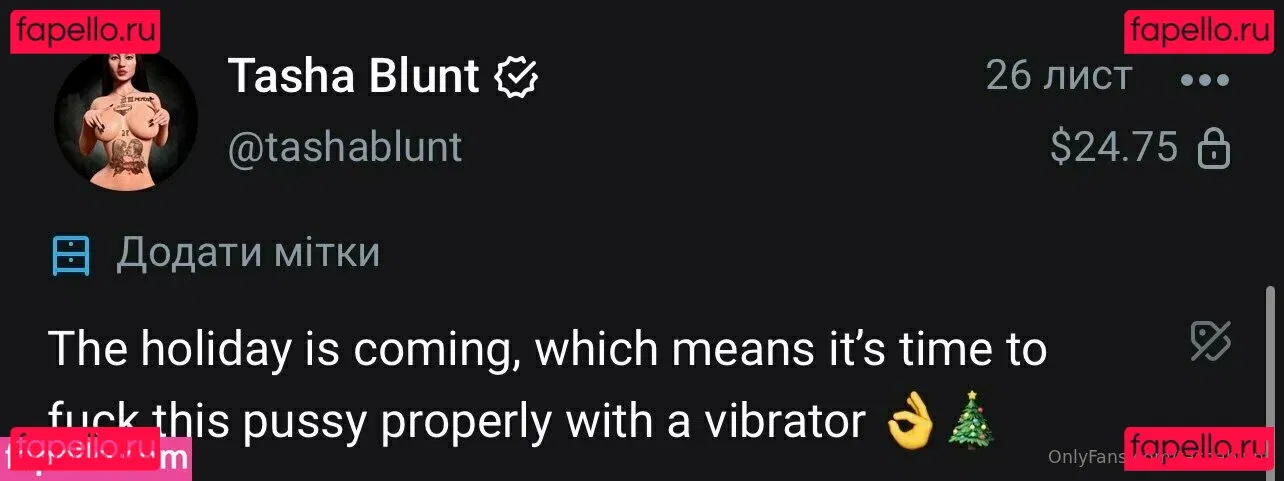The width and height of the screenshot is (1284, 481).
Task: Click the blue labels icon before Додати мітки
Action: click(71, 256)
